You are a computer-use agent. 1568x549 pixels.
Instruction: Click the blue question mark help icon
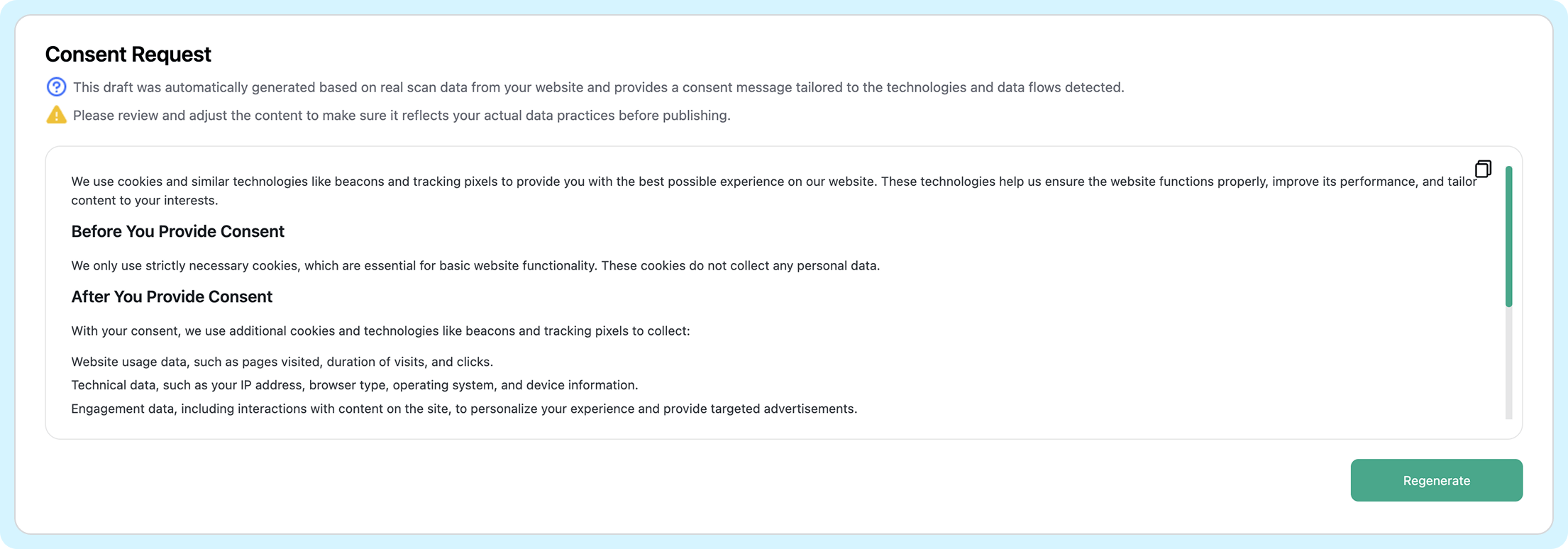point(56,87)
